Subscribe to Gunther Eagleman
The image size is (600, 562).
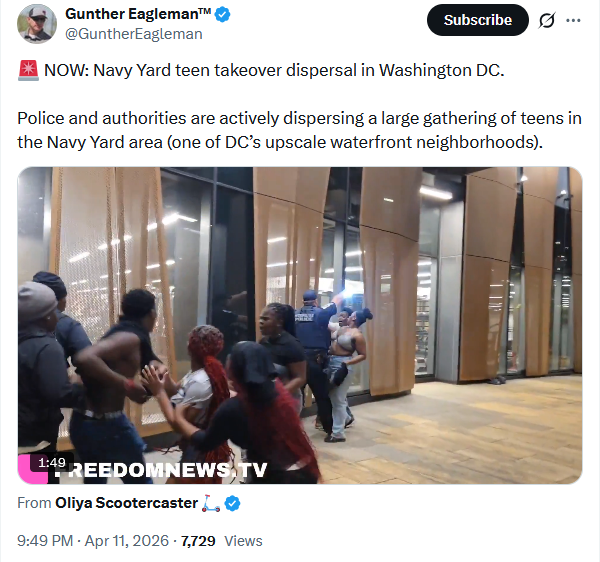(478, 20)
